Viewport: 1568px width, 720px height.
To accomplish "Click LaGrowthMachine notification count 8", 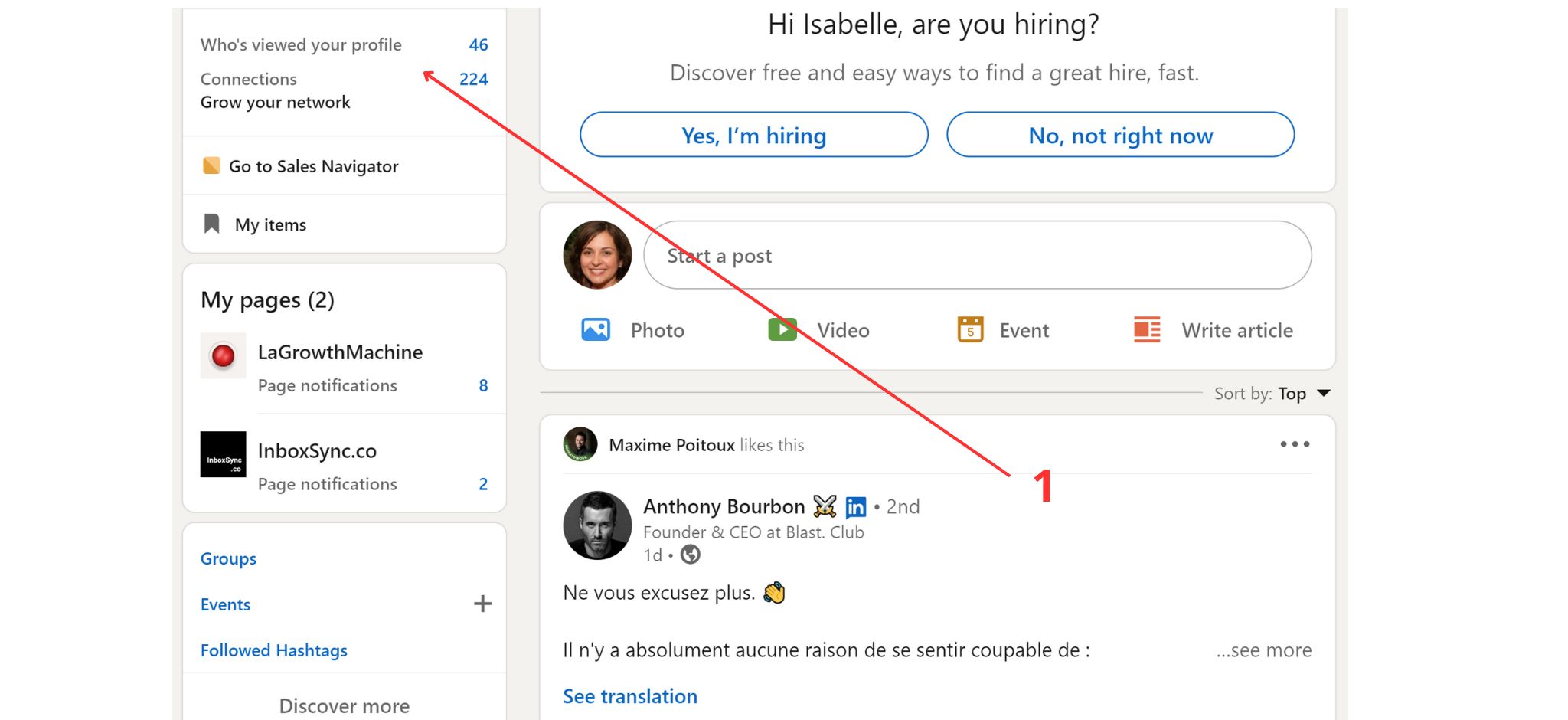I will click(x=483, y=385).
